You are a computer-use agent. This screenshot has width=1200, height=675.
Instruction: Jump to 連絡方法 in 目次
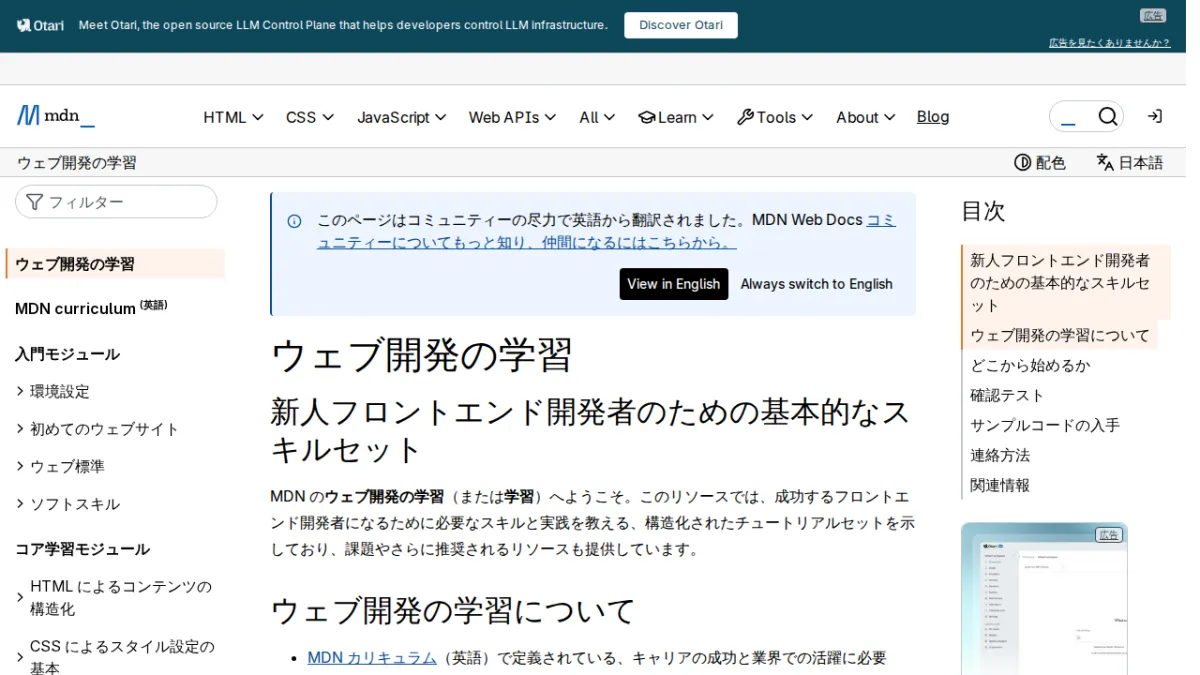pos(1000,455)
